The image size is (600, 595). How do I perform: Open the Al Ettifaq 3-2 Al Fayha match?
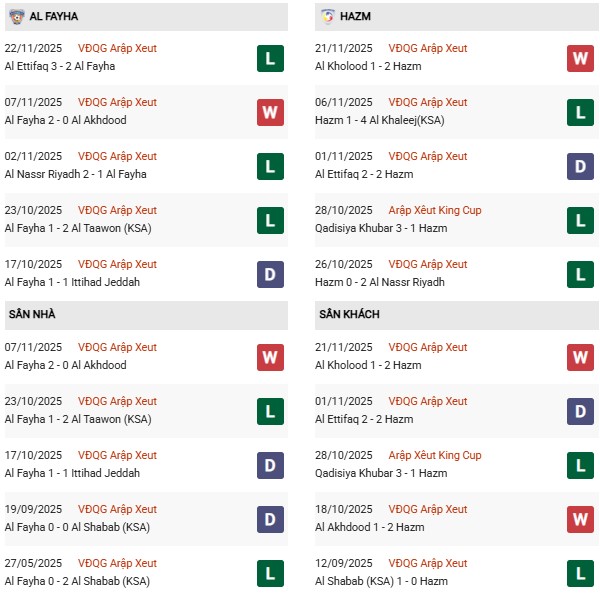[60, 66]
